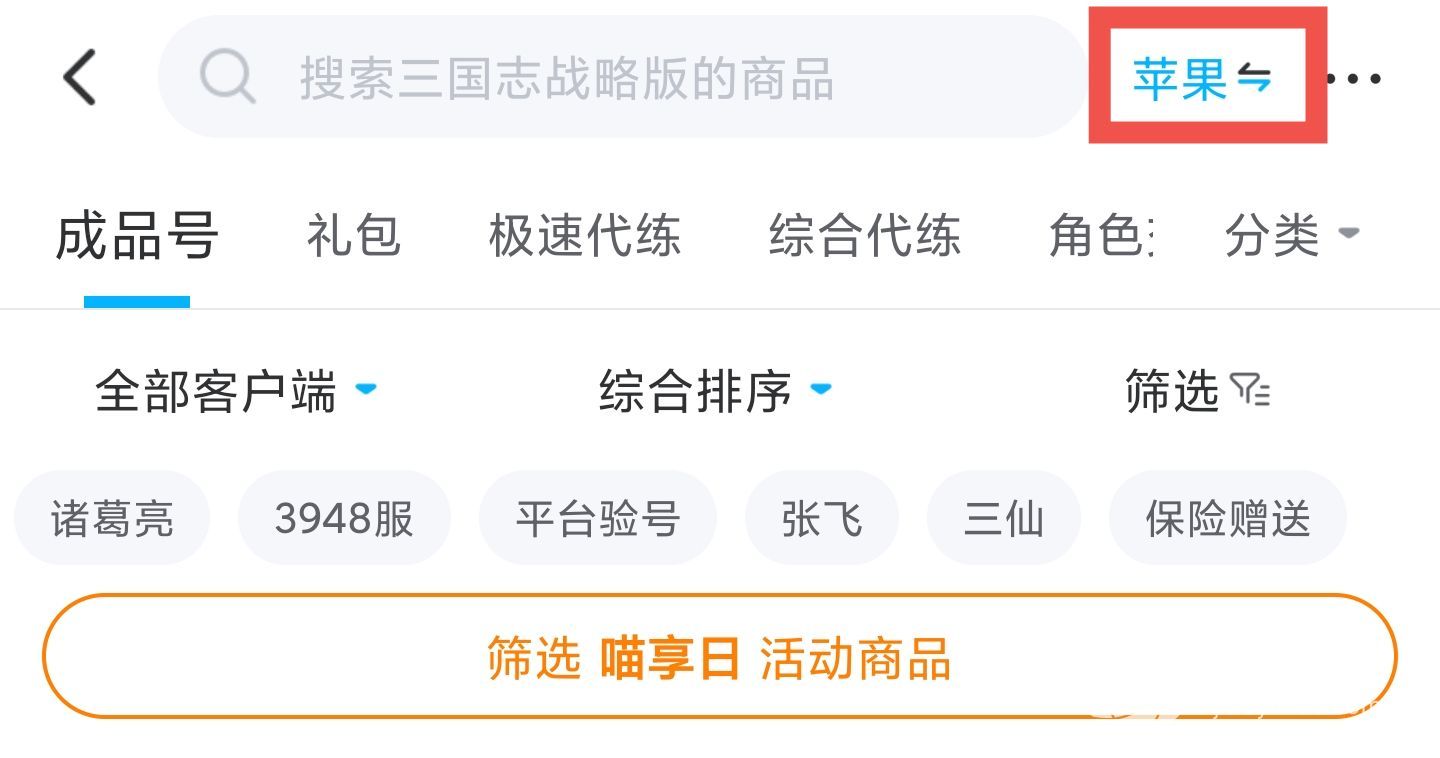
Task: Switch platform via 苹果 swap button
Action: pos(1203,78)
